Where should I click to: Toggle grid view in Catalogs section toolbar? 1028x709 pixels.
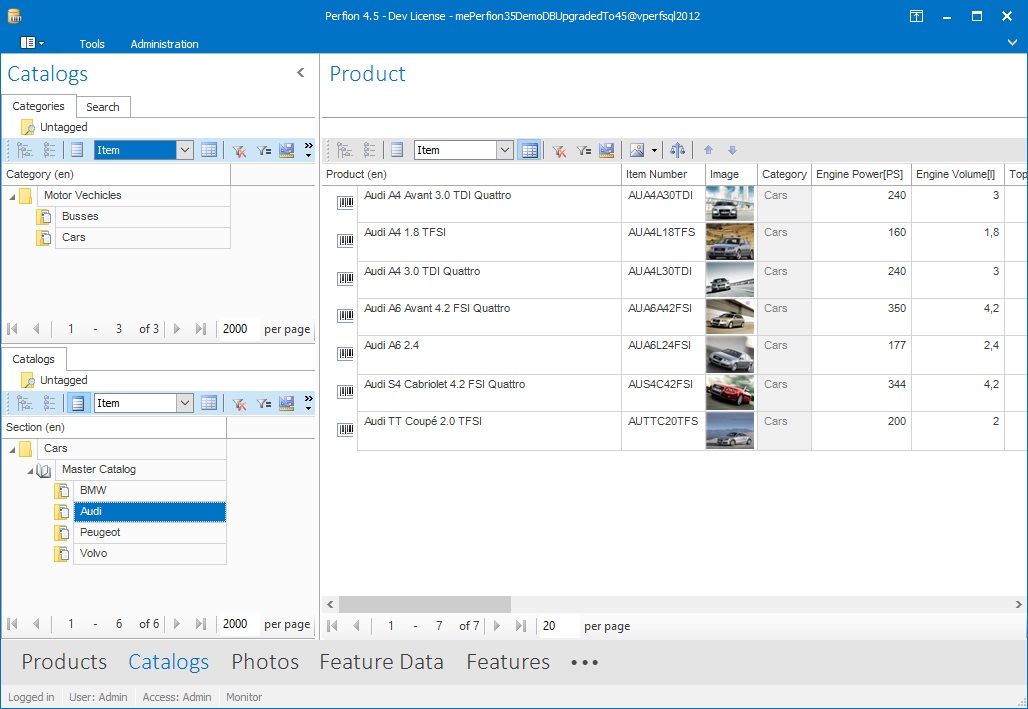tap(208, 403)
